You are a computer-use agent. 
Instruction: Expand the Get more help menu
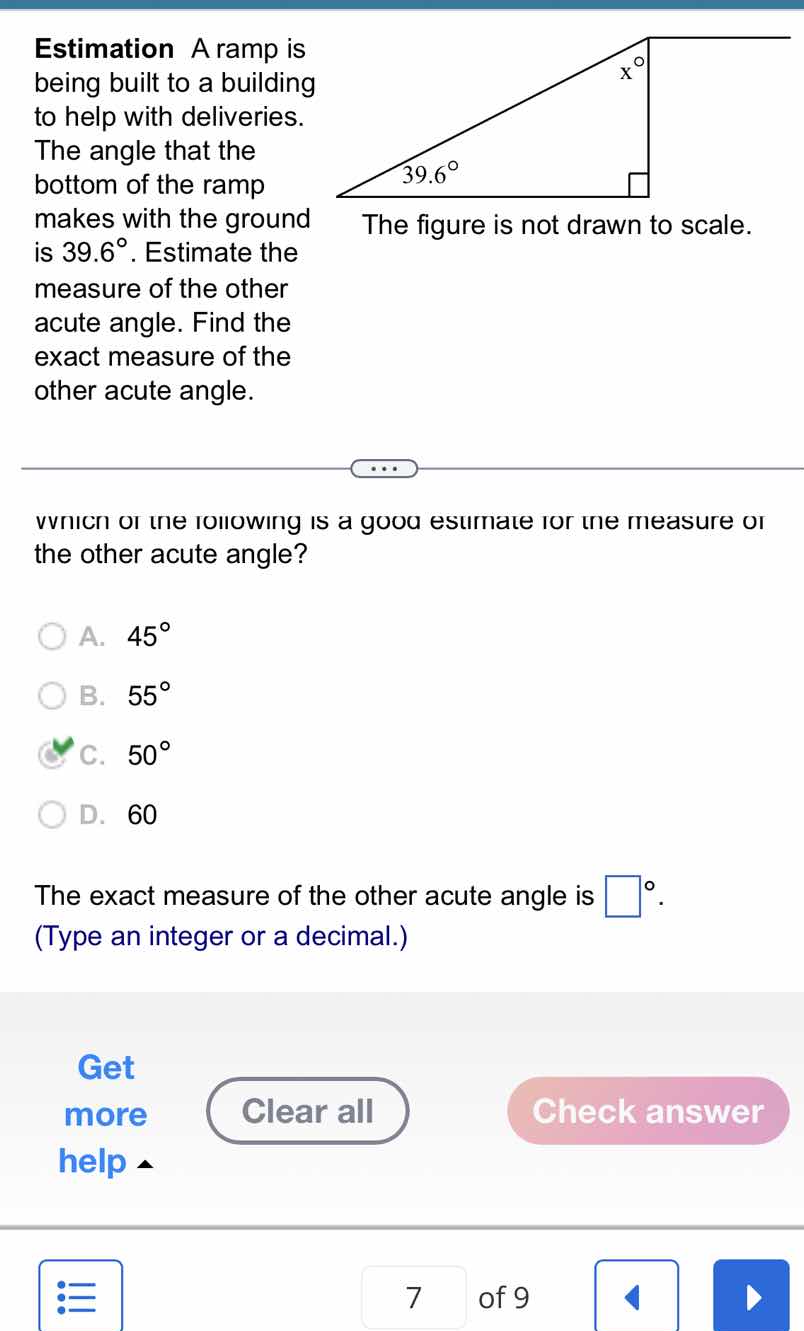(x=105, y=1114)
